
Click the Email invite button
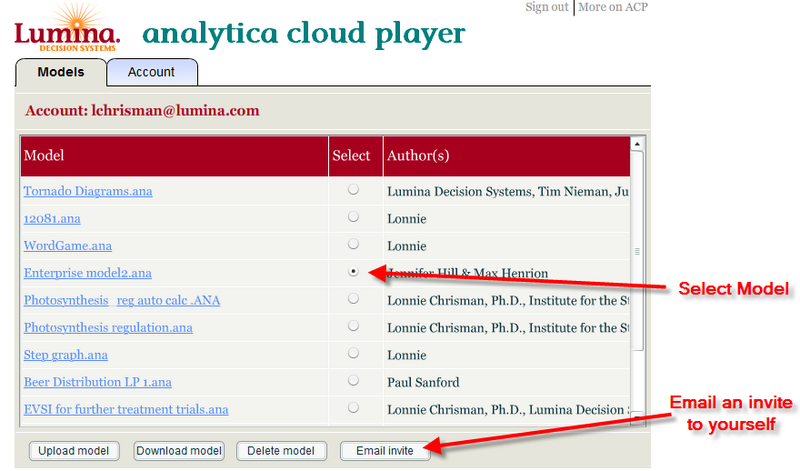385,451
